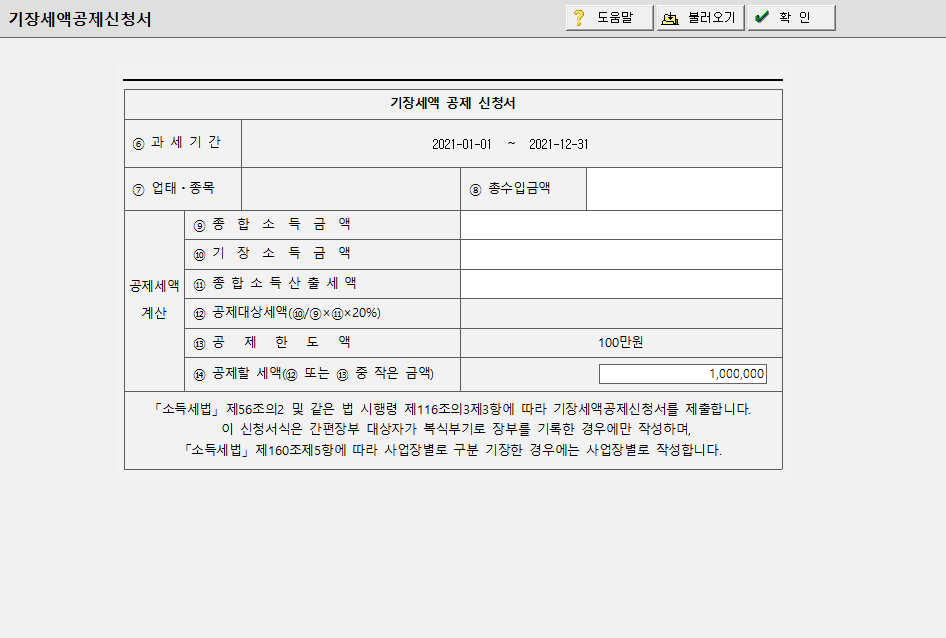The image size is (946, 638).
Task: Click the yellow question mark icon
Action: (579, 18)
